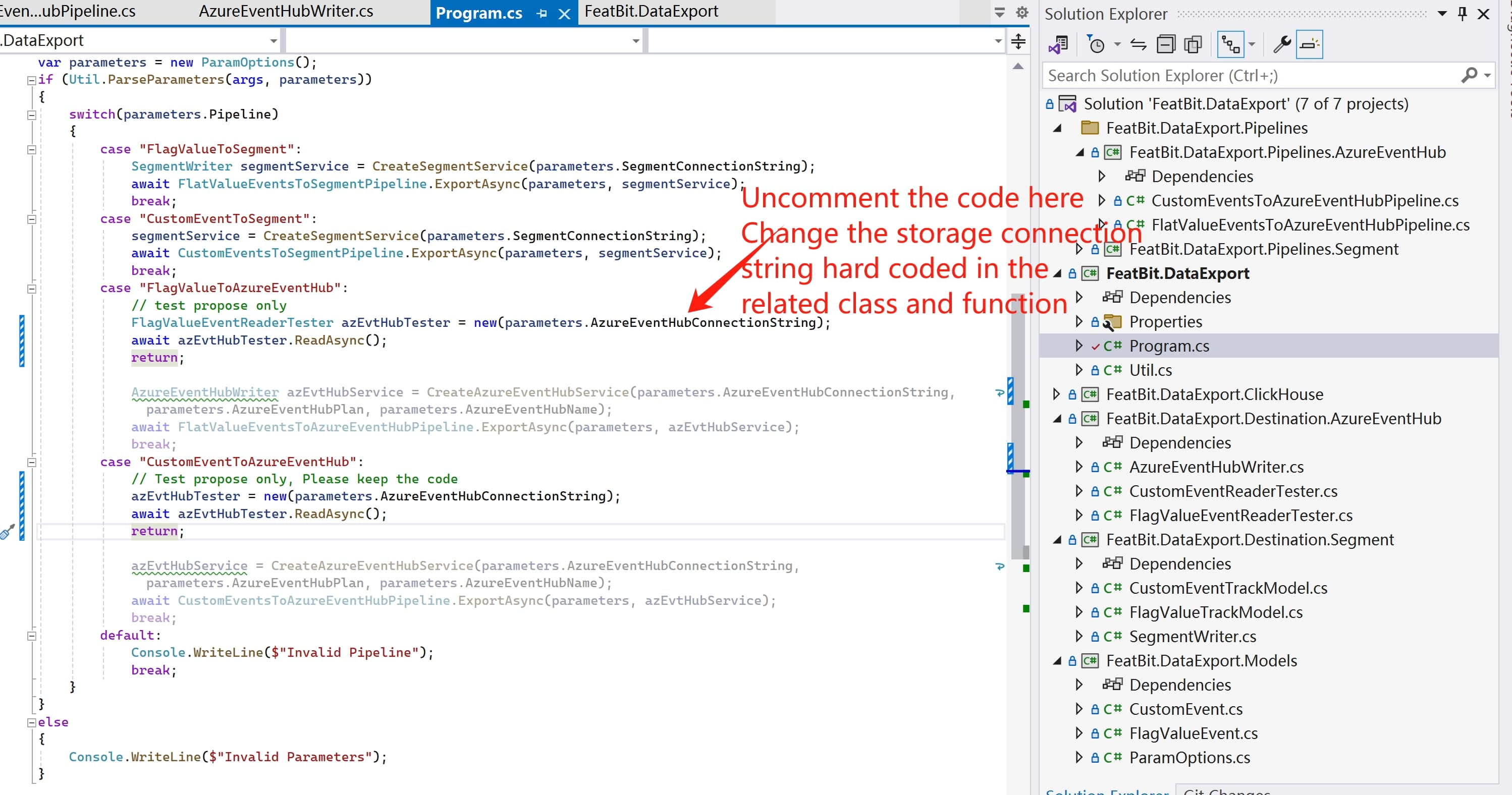Toggle nested file view button

(1230, 44)
